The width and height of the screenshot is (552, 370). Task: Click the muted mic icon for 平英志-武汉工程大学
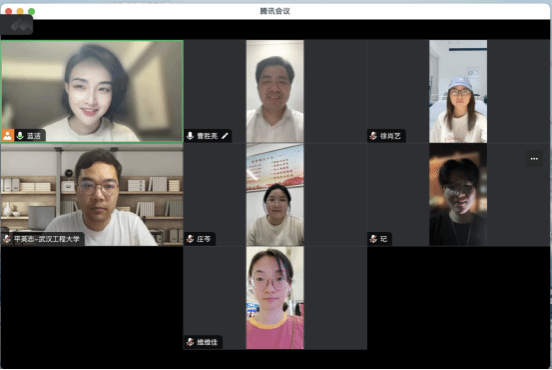point(7,239)
